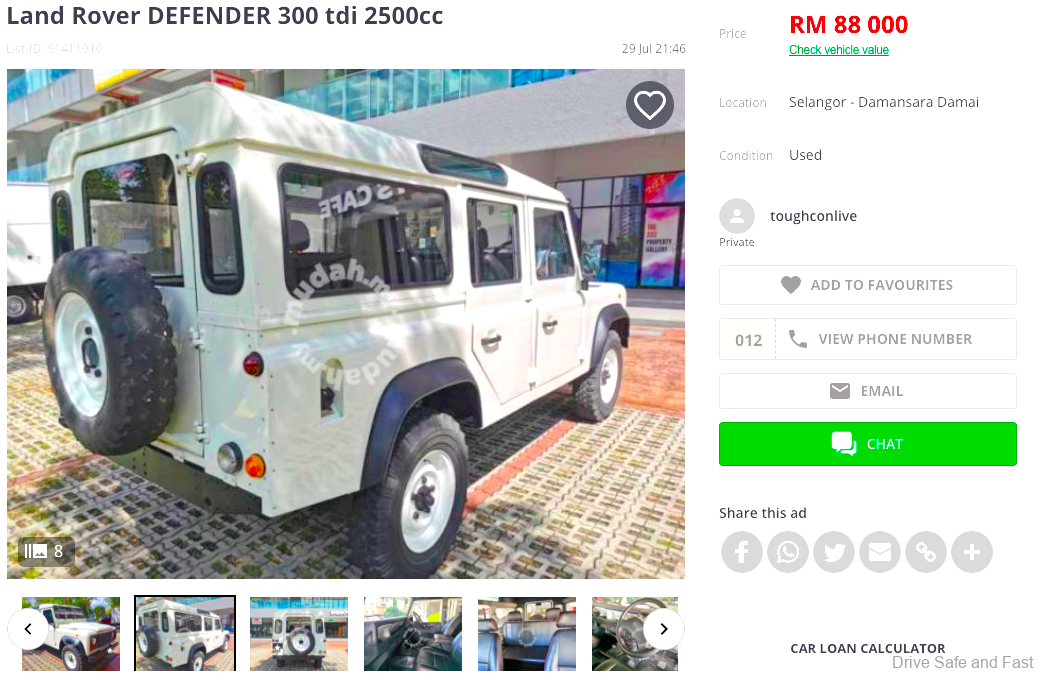Show previous thumbnails with left arrow
Viewport: 1039px width, 673px height.
[x=28, y=629]
